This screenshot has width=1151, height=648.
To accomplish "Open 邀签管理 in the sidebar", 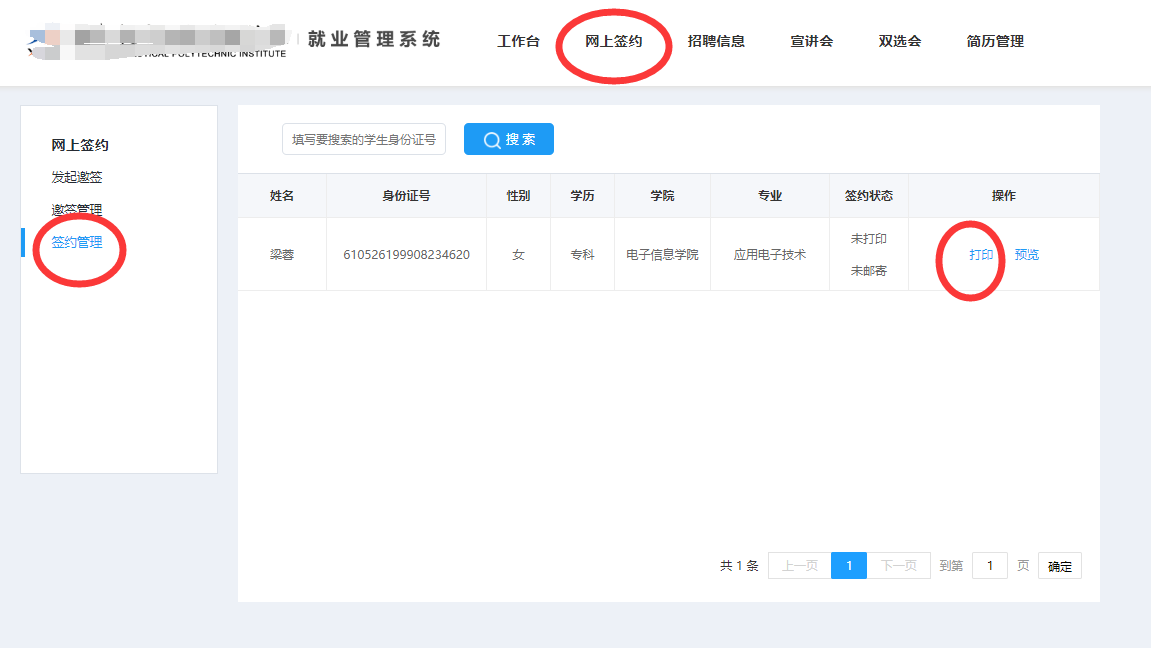I will tap(77, 210).
